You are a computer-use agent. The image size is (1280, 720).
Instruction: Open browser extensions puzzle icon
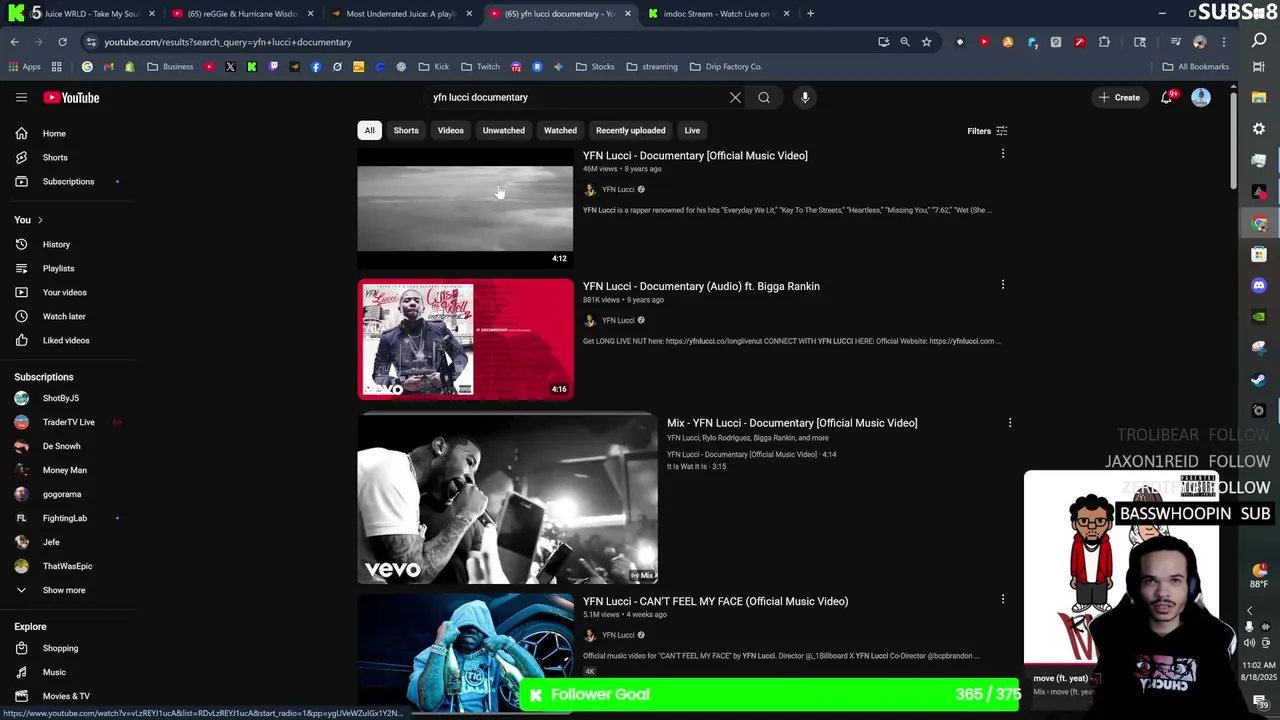pyautogui.click(x=1104, y=42)
